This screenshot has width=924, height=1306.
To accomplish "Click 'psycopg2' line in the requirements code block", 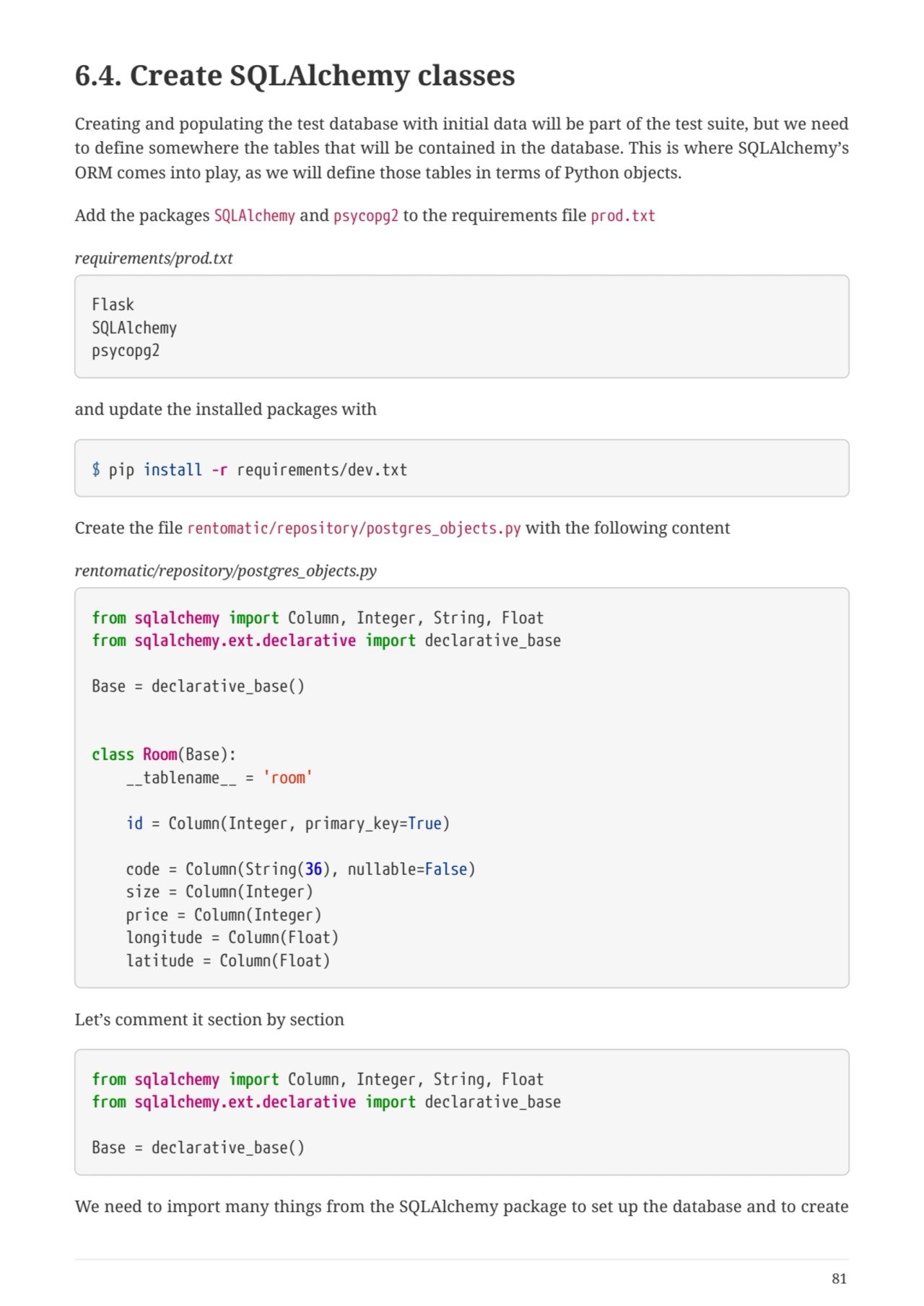I will (126, 351).
